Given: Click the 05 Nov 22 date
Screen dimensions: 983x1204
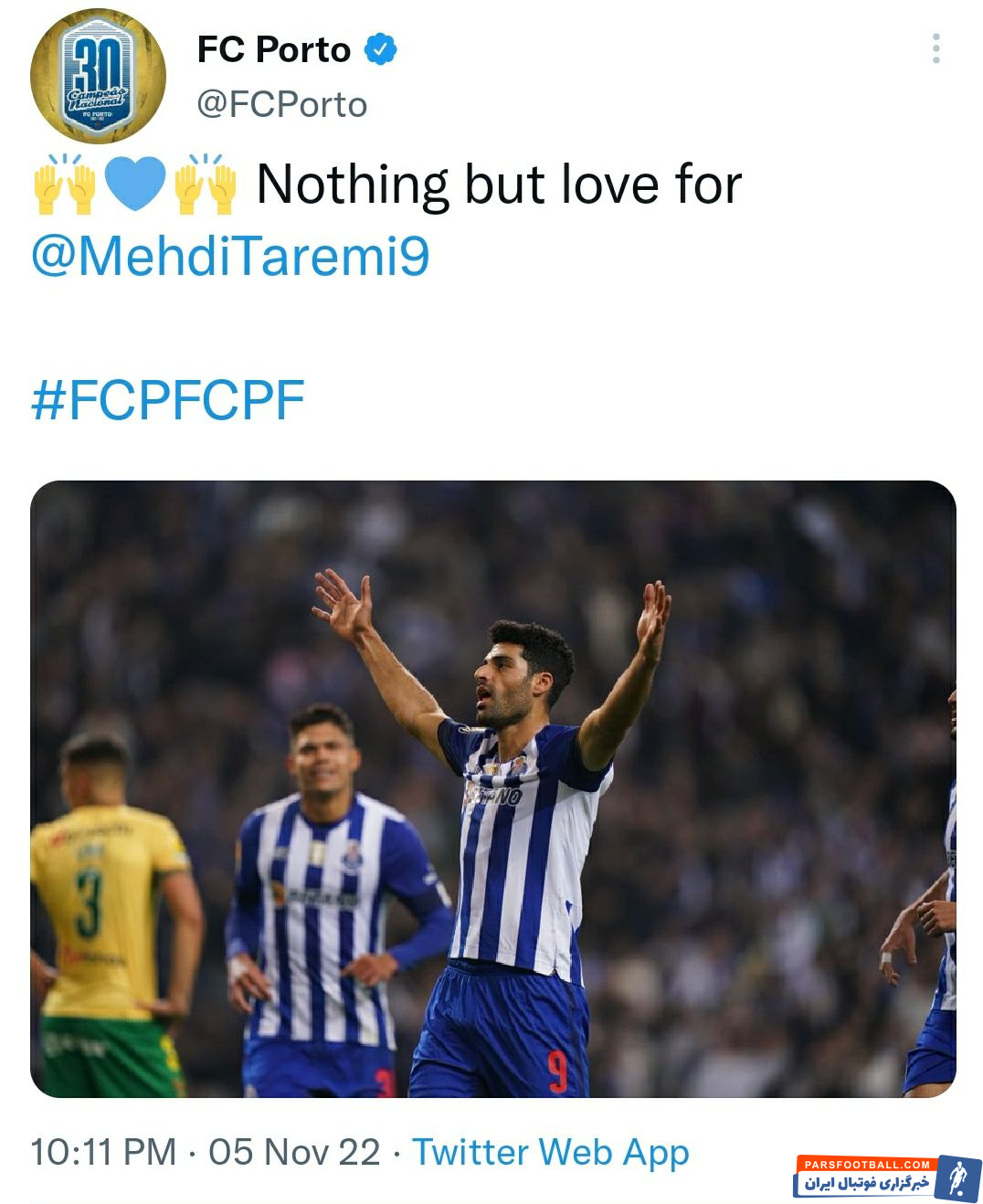Looking at the screenshot, I should tap(294, 1152).
